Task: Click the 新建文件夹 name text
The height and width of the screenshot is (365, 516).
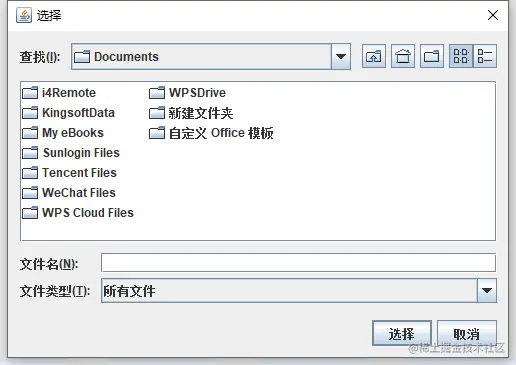Action: [201, 113]
